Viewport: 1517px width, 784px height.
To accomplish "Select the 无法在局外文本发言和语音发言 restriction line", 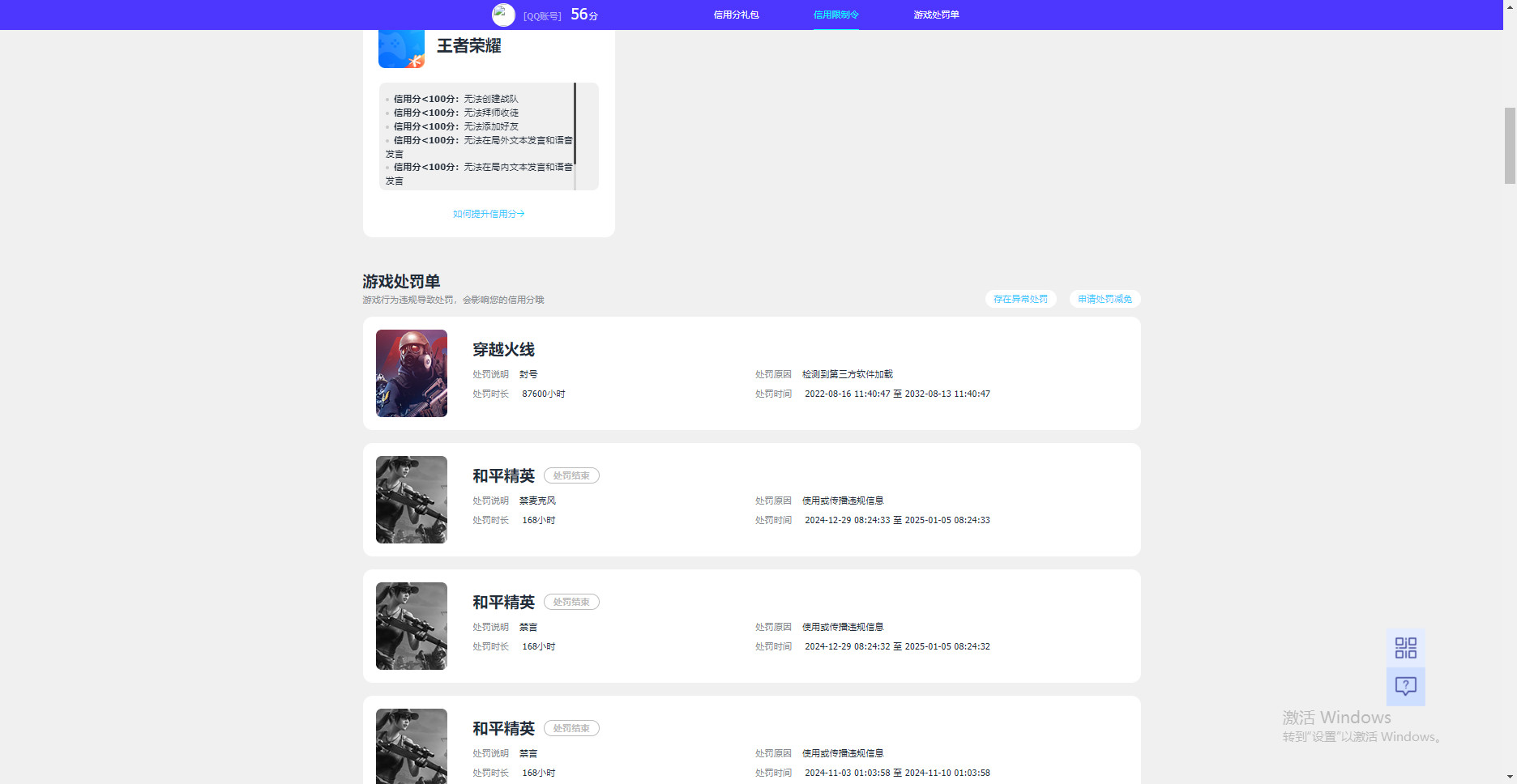I will point(479,147).
